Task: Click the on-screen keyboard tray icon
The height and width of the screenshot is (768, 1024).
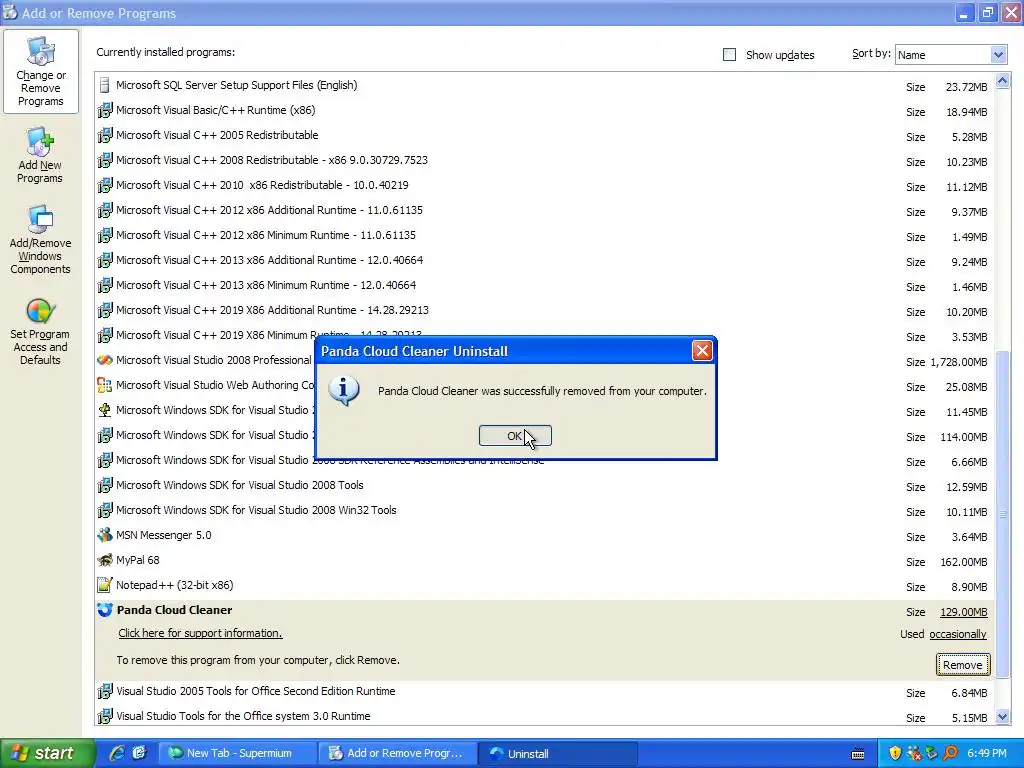Action: tap(858, 754)
